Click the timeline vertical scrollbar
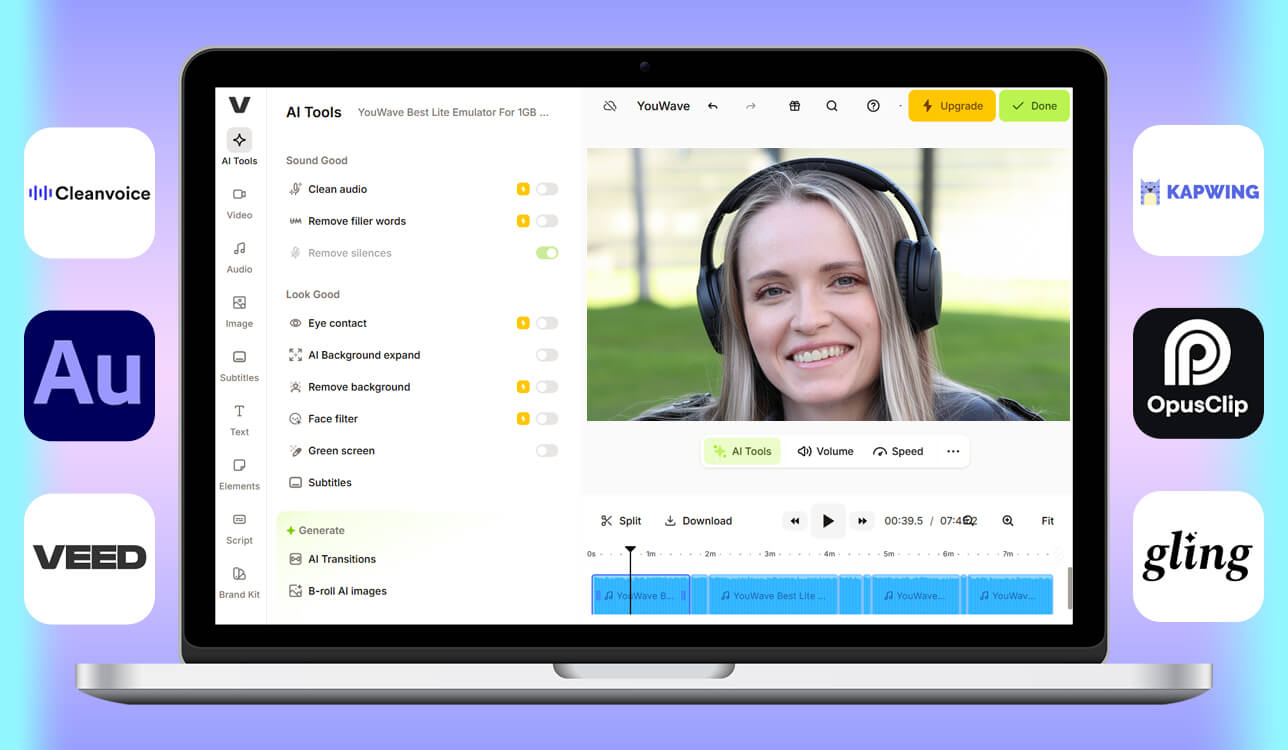Image resolution: width=1288 pixels, height=750 pixels. click(x=1069, y=589)
